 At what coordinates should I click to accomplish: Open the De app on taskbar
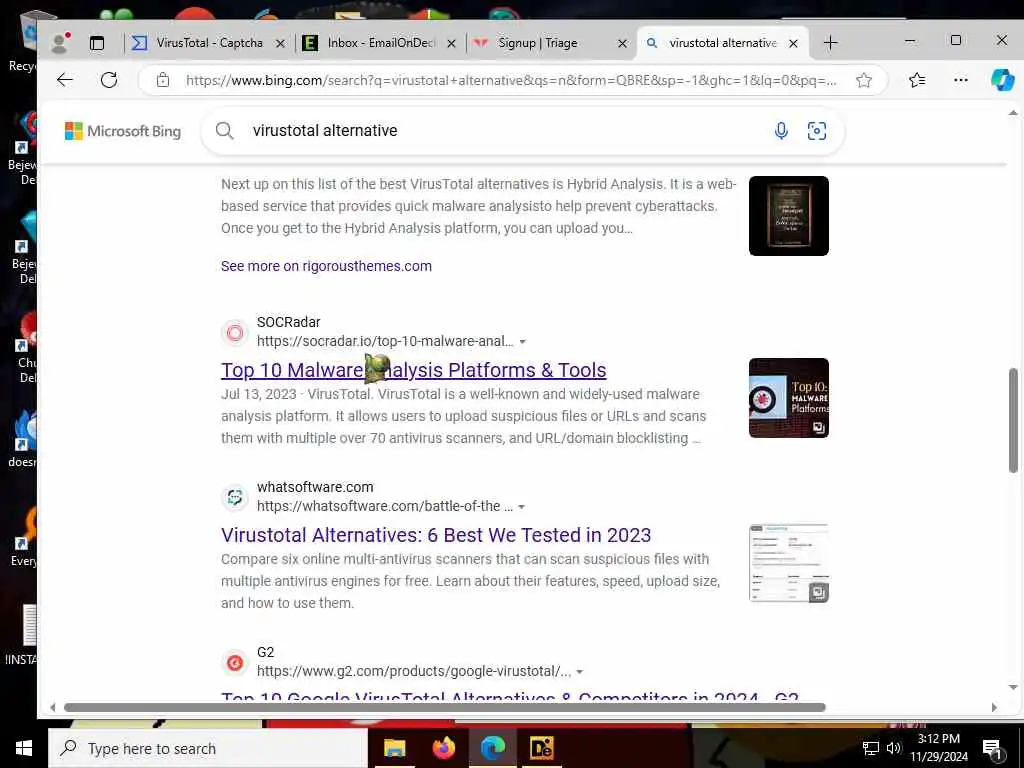[x=541, y=748]
